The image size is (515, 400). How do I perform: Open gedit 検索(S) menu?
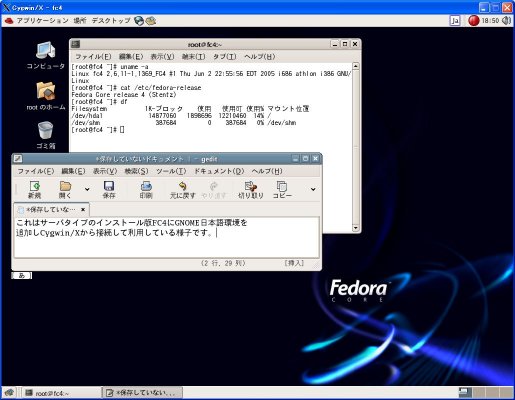(x=136, y=171)
